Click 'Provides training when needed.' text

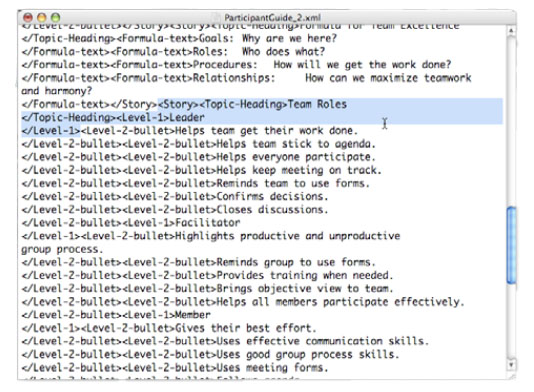click(x=305, y=275)
